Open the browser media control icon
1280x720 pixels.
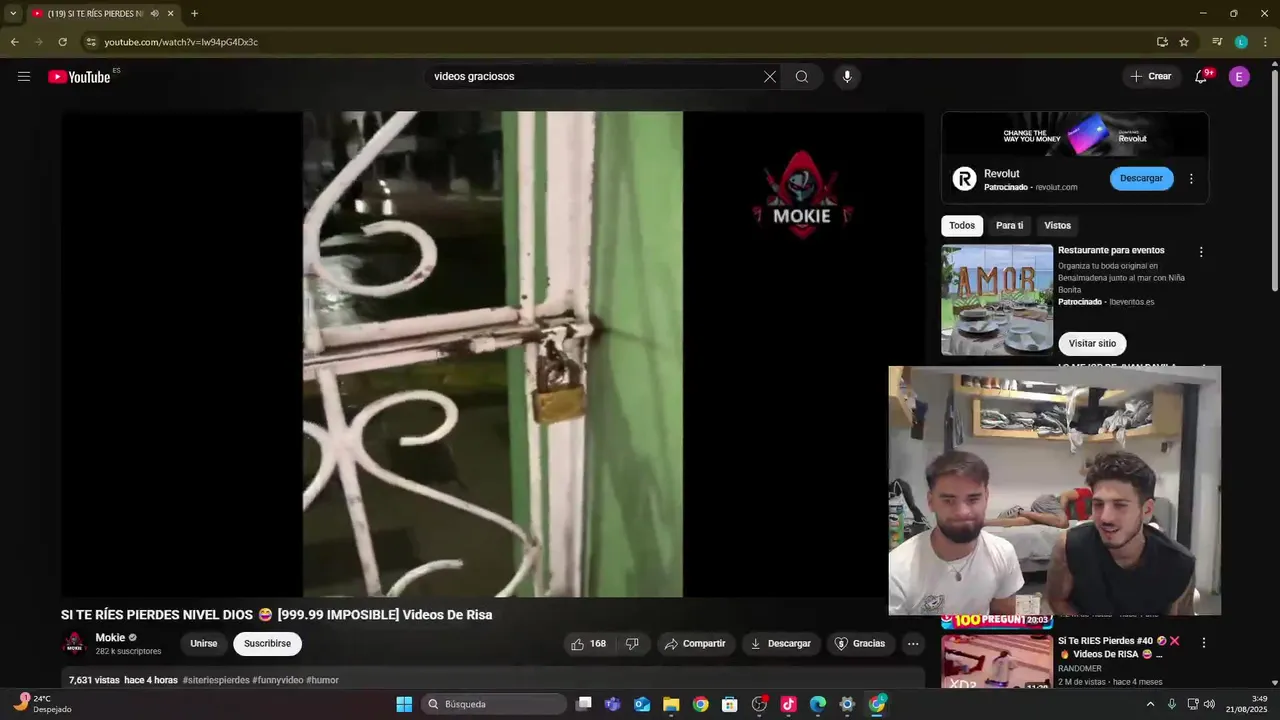[x=1217, y=42]
